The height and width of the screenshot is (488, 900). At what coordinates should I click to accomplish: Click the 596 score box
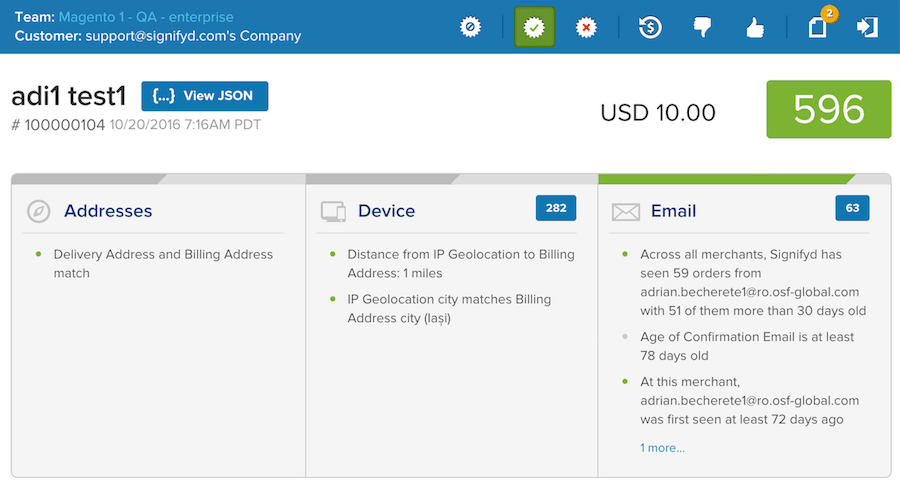[828, 110]
